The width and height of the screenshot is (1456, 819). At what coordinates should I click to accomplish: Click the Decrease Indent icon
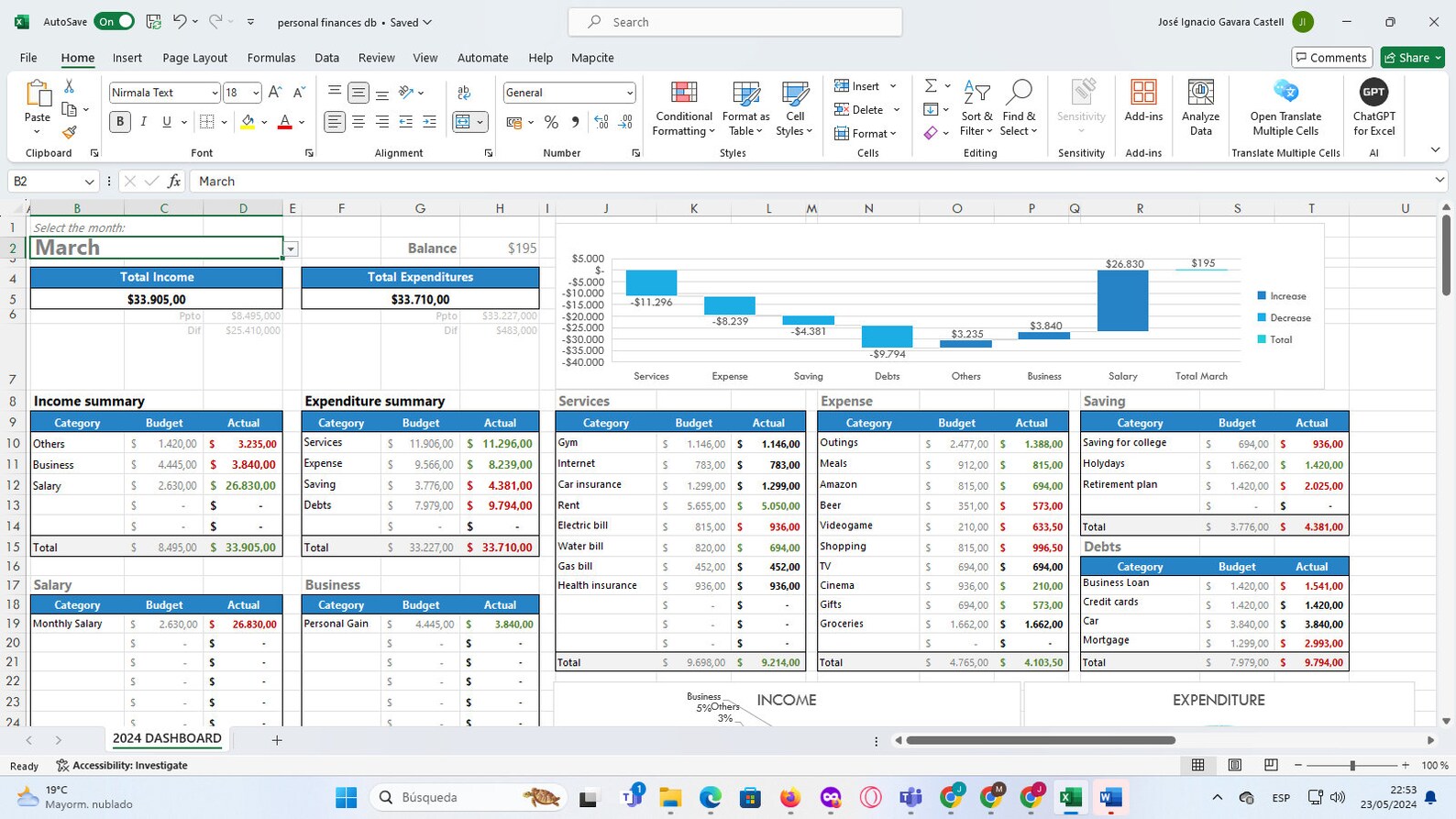(x=405, y=122)
